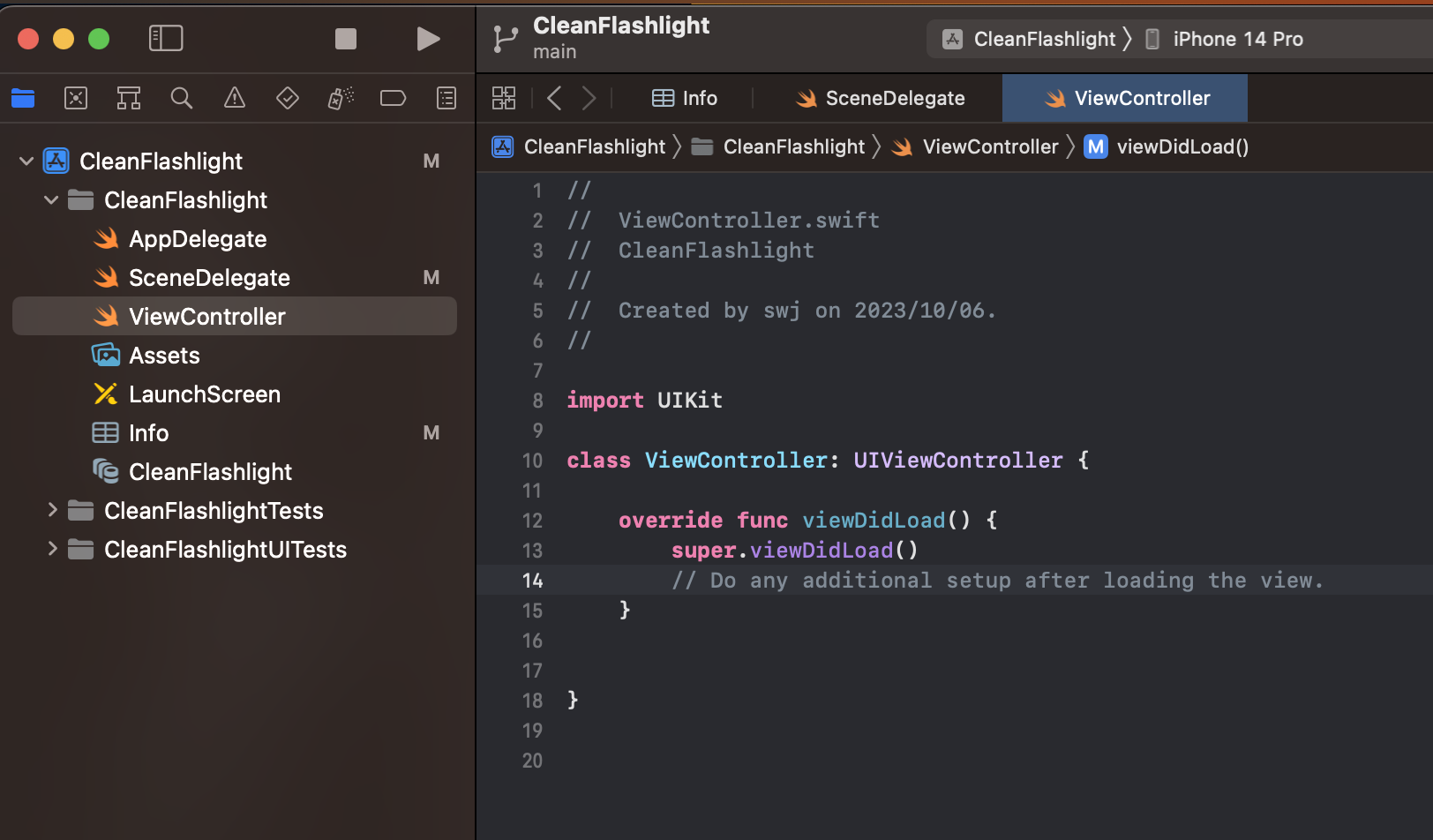Click the project app icon next to root CleanFlashlight
Viewport: 1433px width, 840px height.
tap(56, 161)
